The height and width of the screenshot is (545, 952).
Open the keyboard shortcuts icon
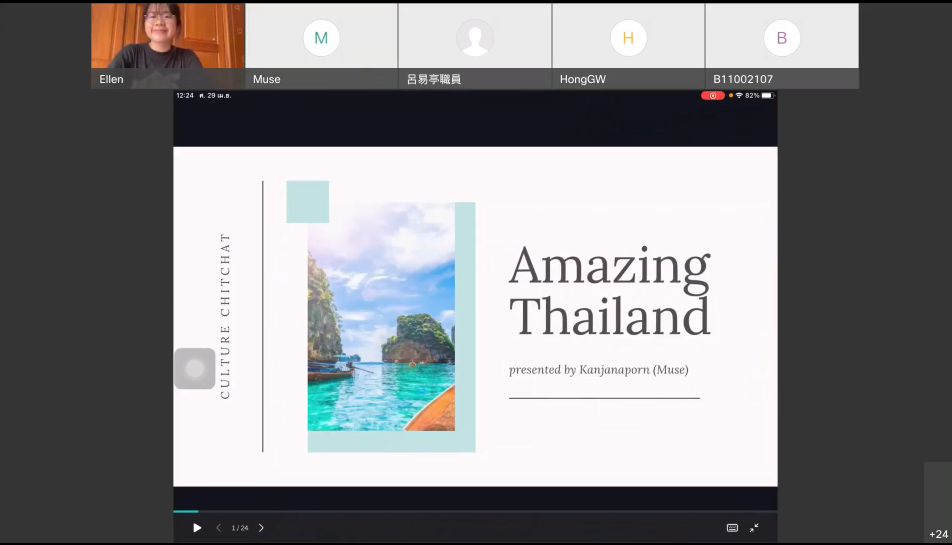[x=732, y=528]
